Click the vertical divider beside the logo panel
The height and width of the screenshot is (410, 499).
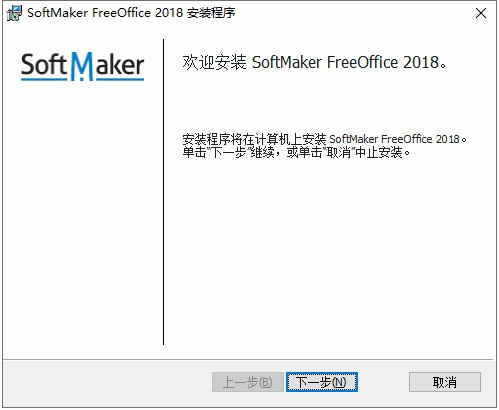(x=163, y=192)
